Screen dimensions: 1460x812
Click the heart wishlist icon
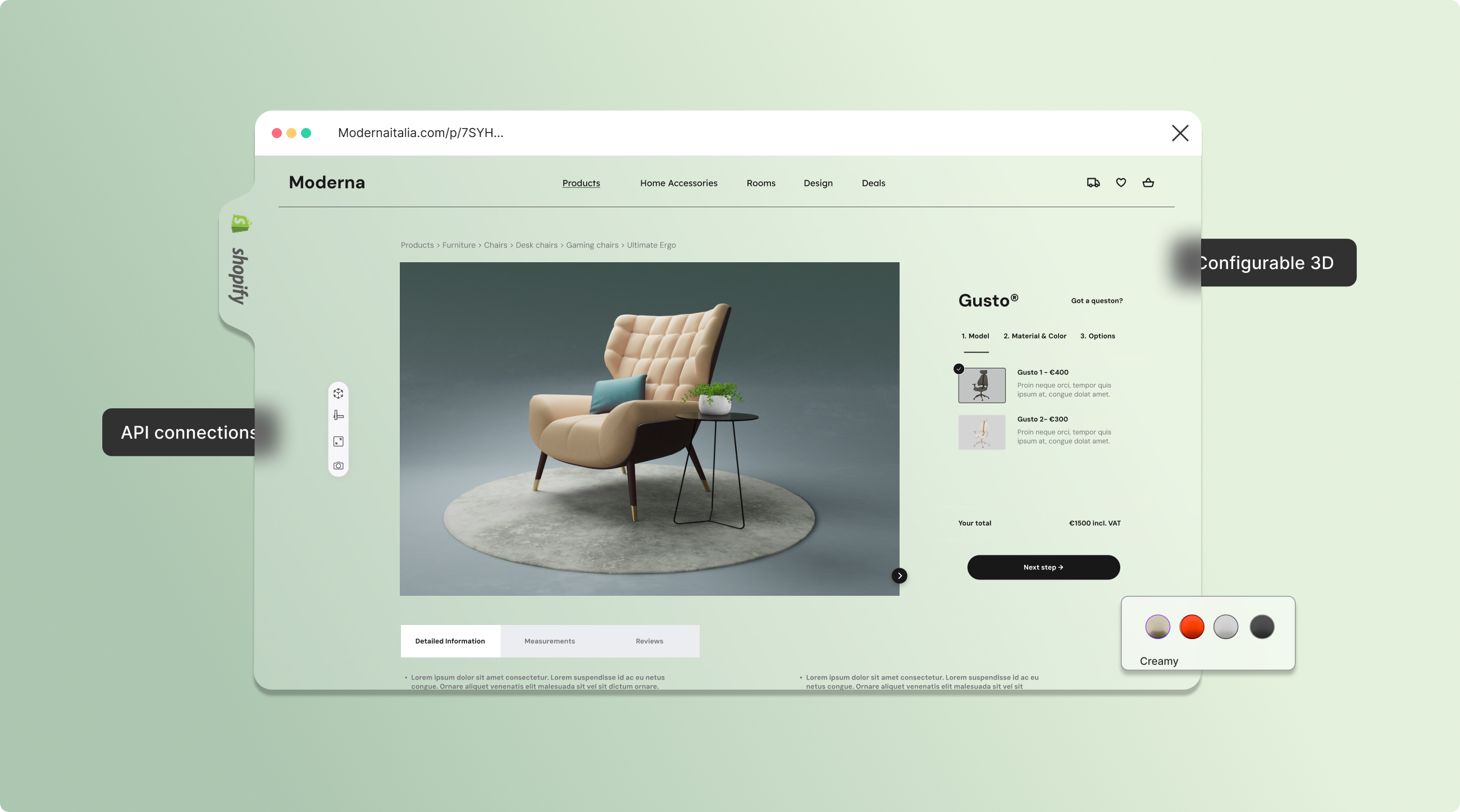tap(1121, 183)
